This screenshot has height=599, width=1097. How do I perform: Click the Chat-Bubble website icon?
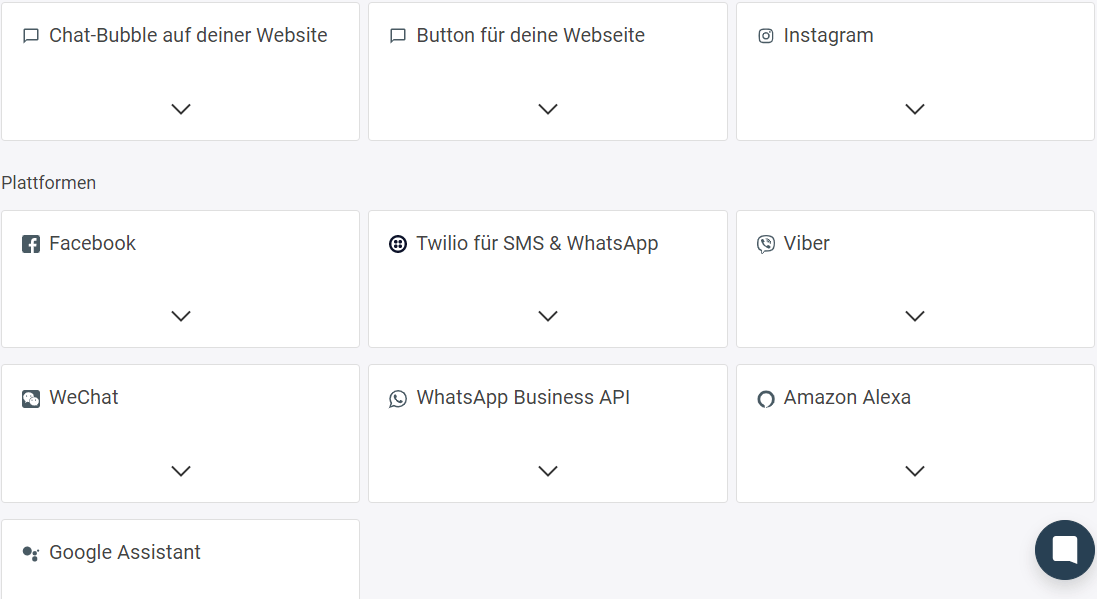coord(30,35)
